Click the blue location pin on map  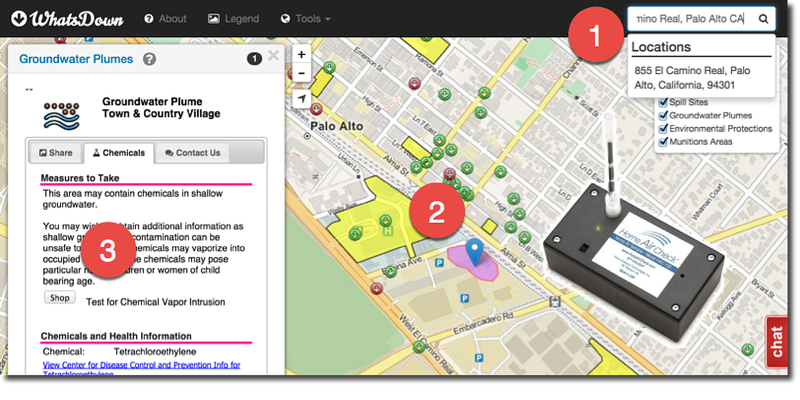pyautogui.click(x=474, y=252)
